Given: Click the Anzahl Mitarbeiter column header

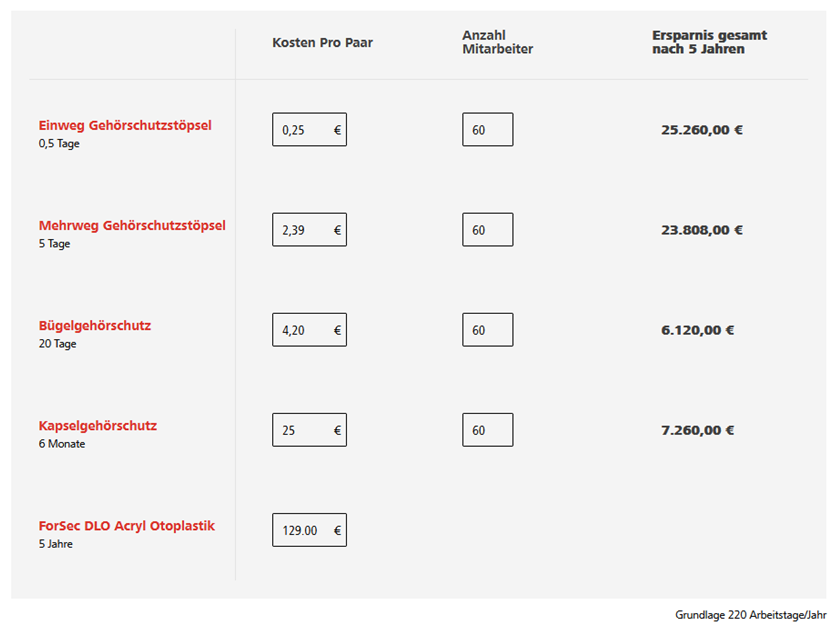Looking at the screenshot, I should coord(497,42).
